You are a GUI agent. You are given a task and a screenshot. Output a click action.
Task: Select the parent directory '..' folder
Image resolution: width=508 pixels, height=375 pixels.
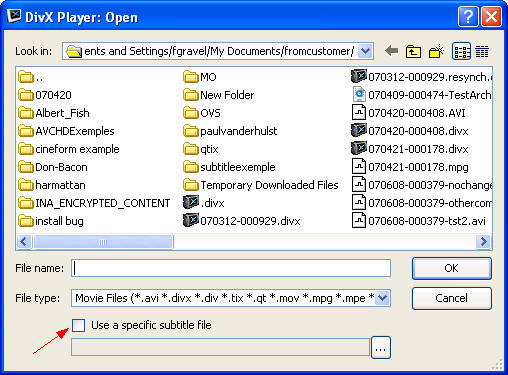click(x=31, y=77)
